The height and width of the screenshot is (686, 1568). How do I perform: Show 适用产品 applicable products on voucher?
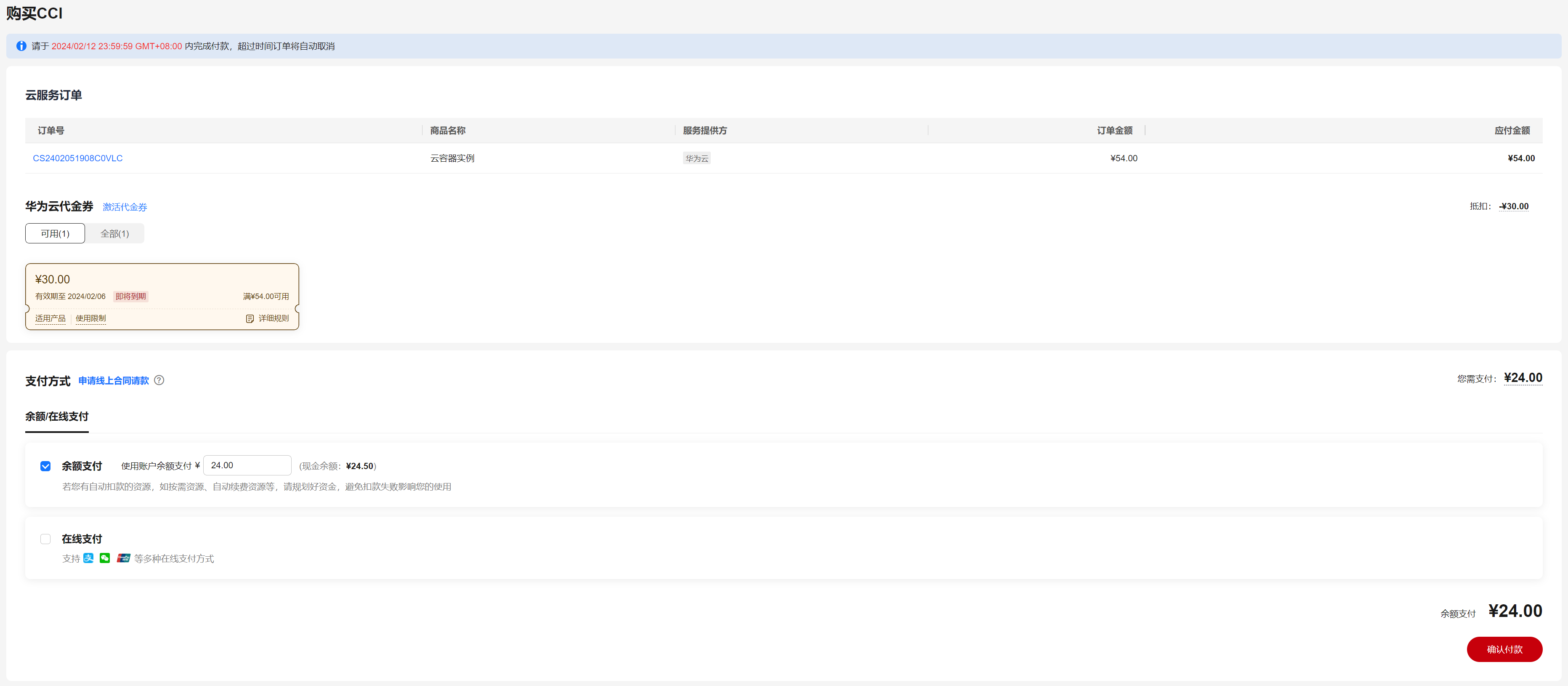coord(50,319)
